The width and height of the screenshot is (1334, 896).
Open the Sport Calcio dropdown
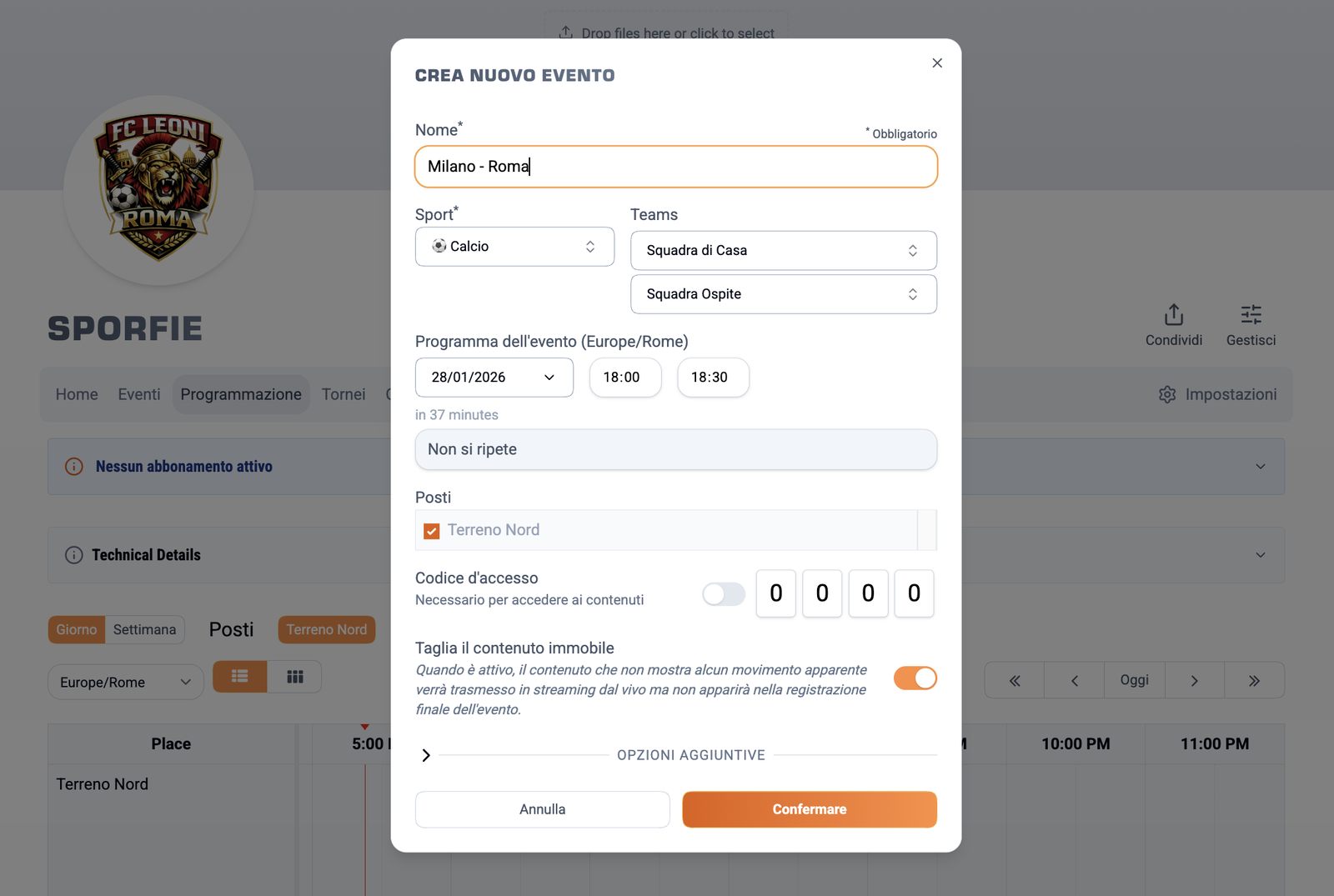coord(514,247)
